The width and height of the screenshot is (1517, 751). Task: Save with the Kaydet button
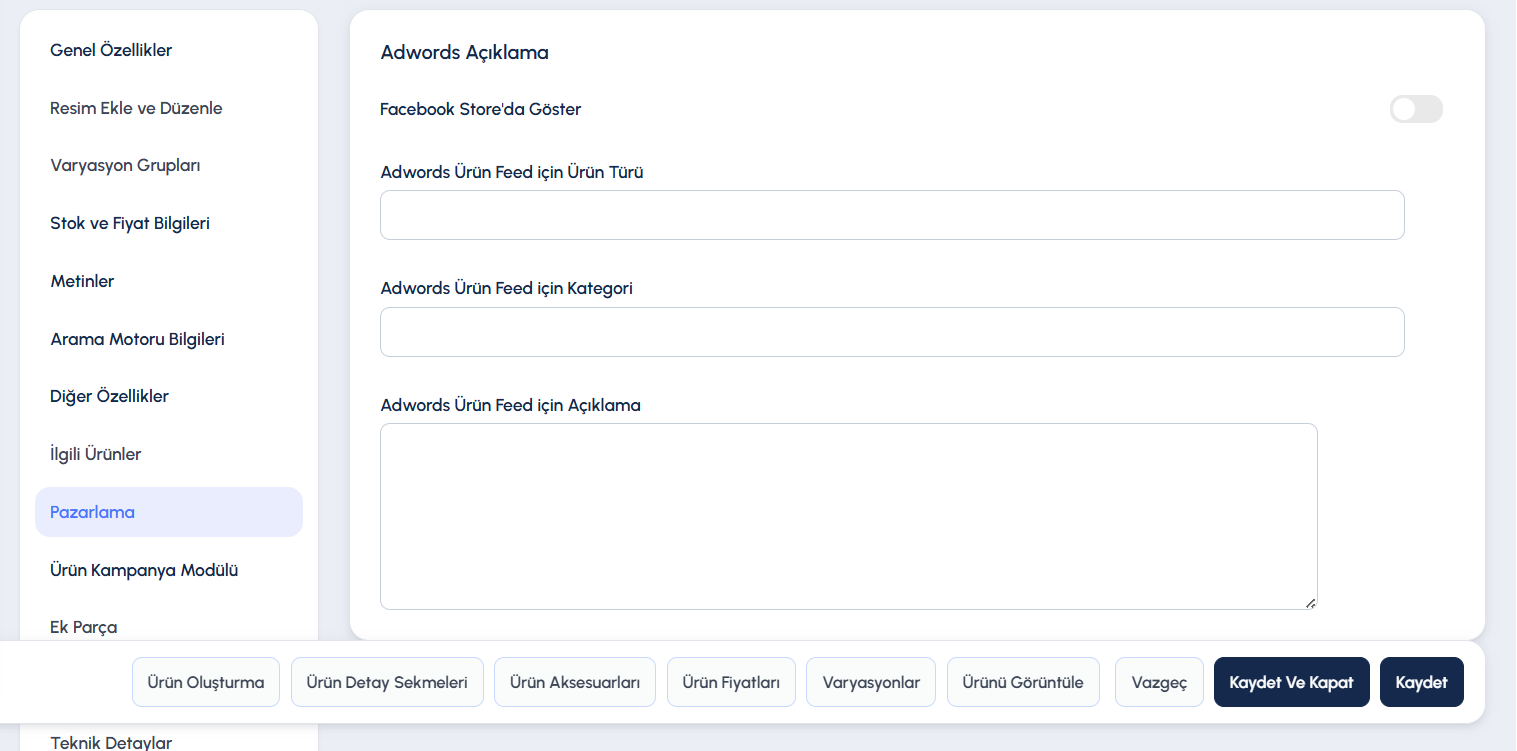[x=1421, y=682]
